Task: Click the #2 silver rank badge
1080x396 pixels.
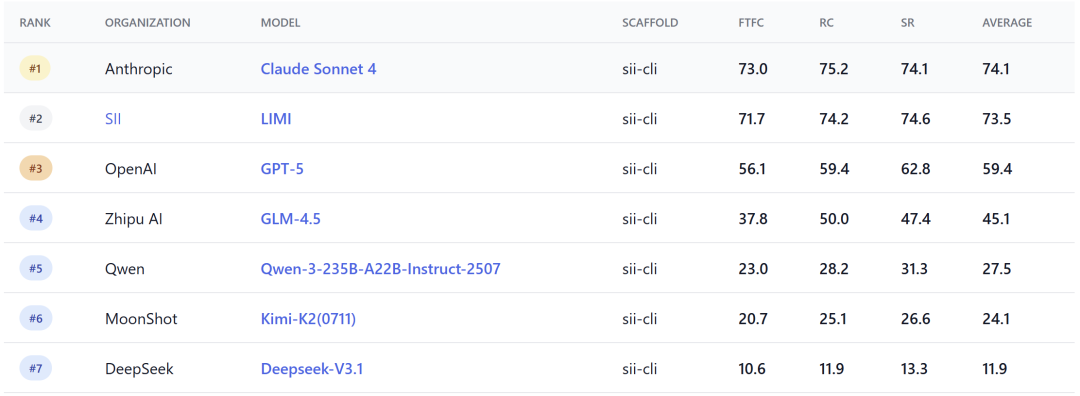Action: [x=35, y=119]
